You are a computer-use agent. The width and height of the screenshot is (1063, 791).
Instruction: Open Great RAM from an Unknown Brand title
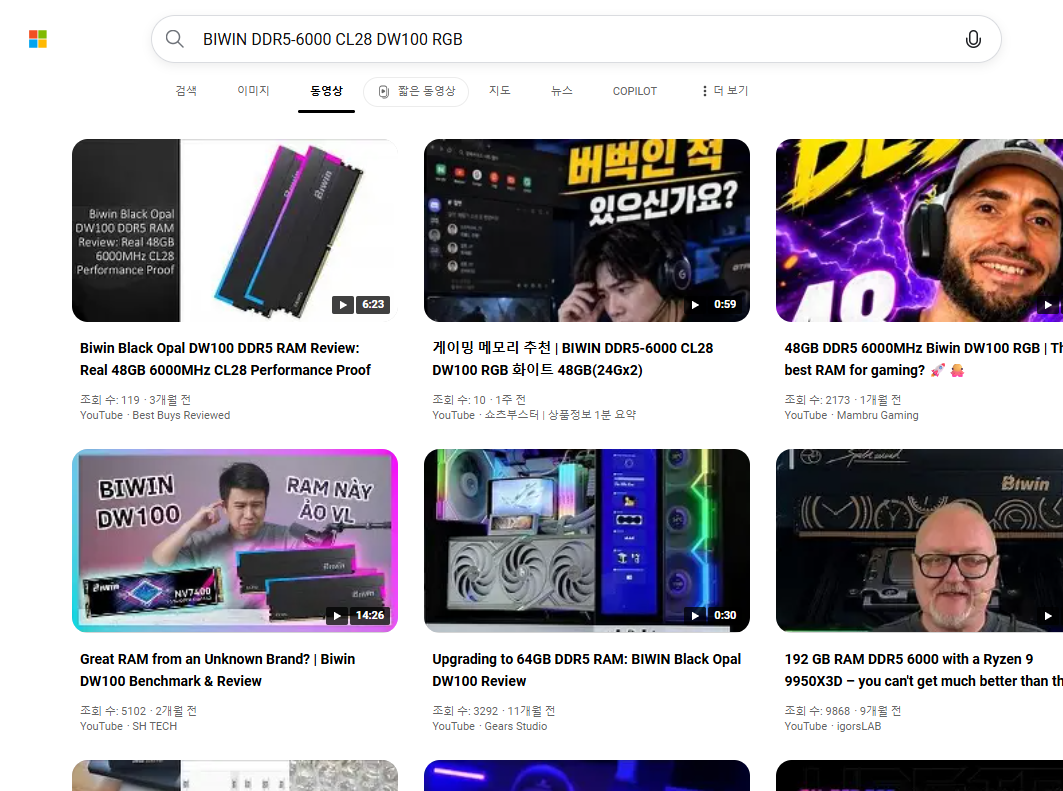pyautogui.click(x=218, y=670)
